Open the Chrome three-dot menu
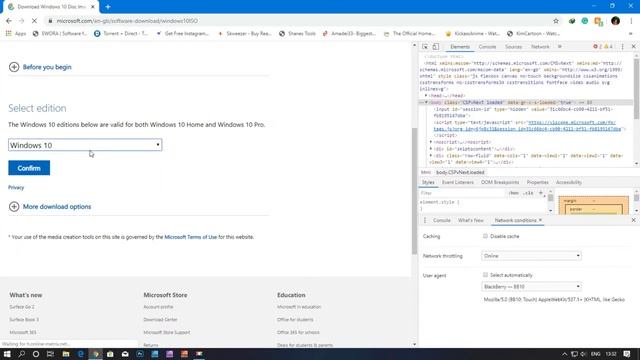 tap(631, 21)
